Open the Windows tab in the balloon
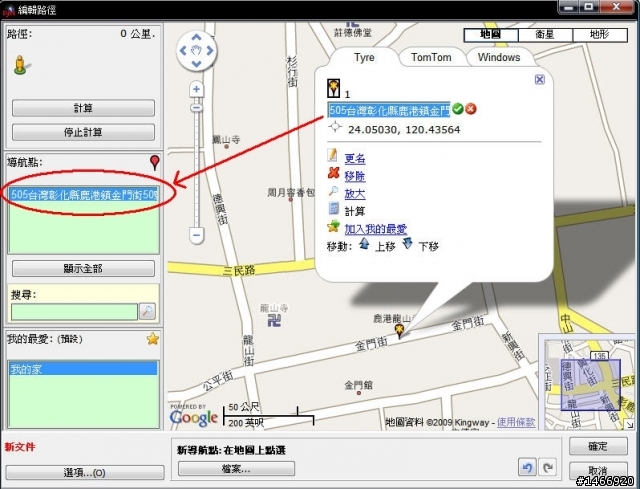This screenshot has width=640, height=489. [499, 57]
